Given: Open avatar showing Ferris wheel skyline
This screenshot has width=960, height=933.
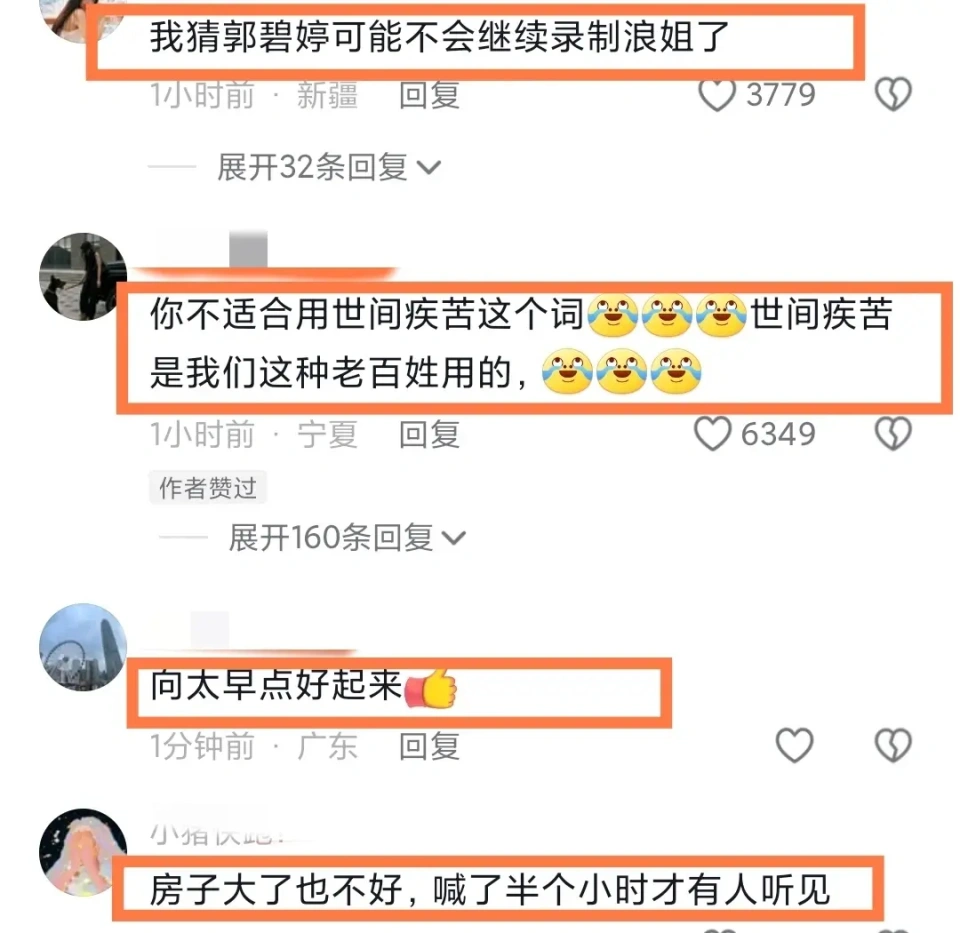Looking at the screenshot, I should click(83, 647).
